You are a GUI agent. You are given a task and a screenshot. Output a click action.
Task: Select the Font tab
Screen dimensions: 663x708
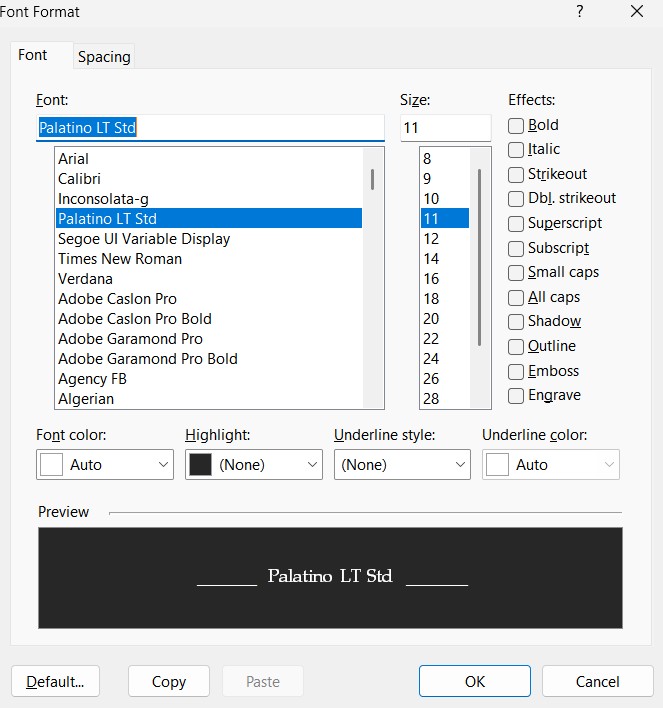pyautogui.click(x=33, y=55)
